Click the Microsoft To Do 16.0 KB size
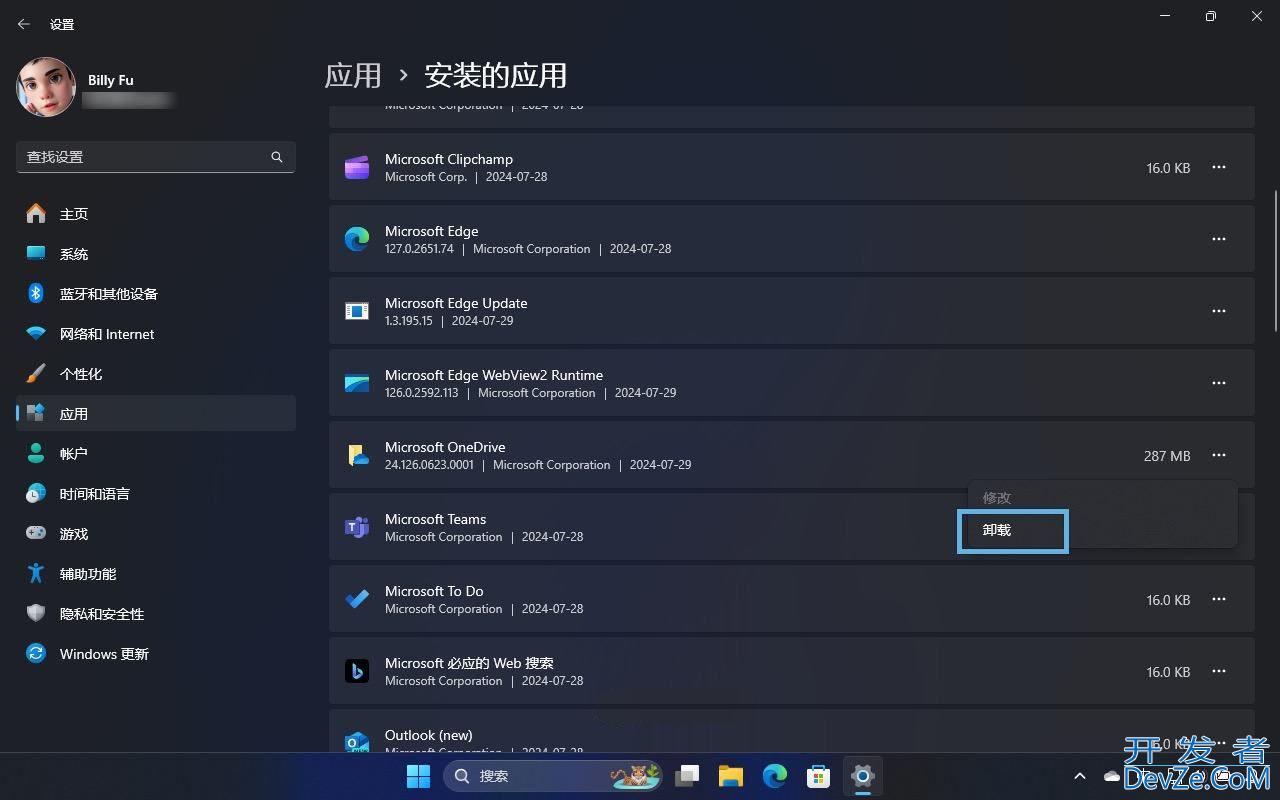The height and width of the screenshot is (800, 1280). (1168, 600)
